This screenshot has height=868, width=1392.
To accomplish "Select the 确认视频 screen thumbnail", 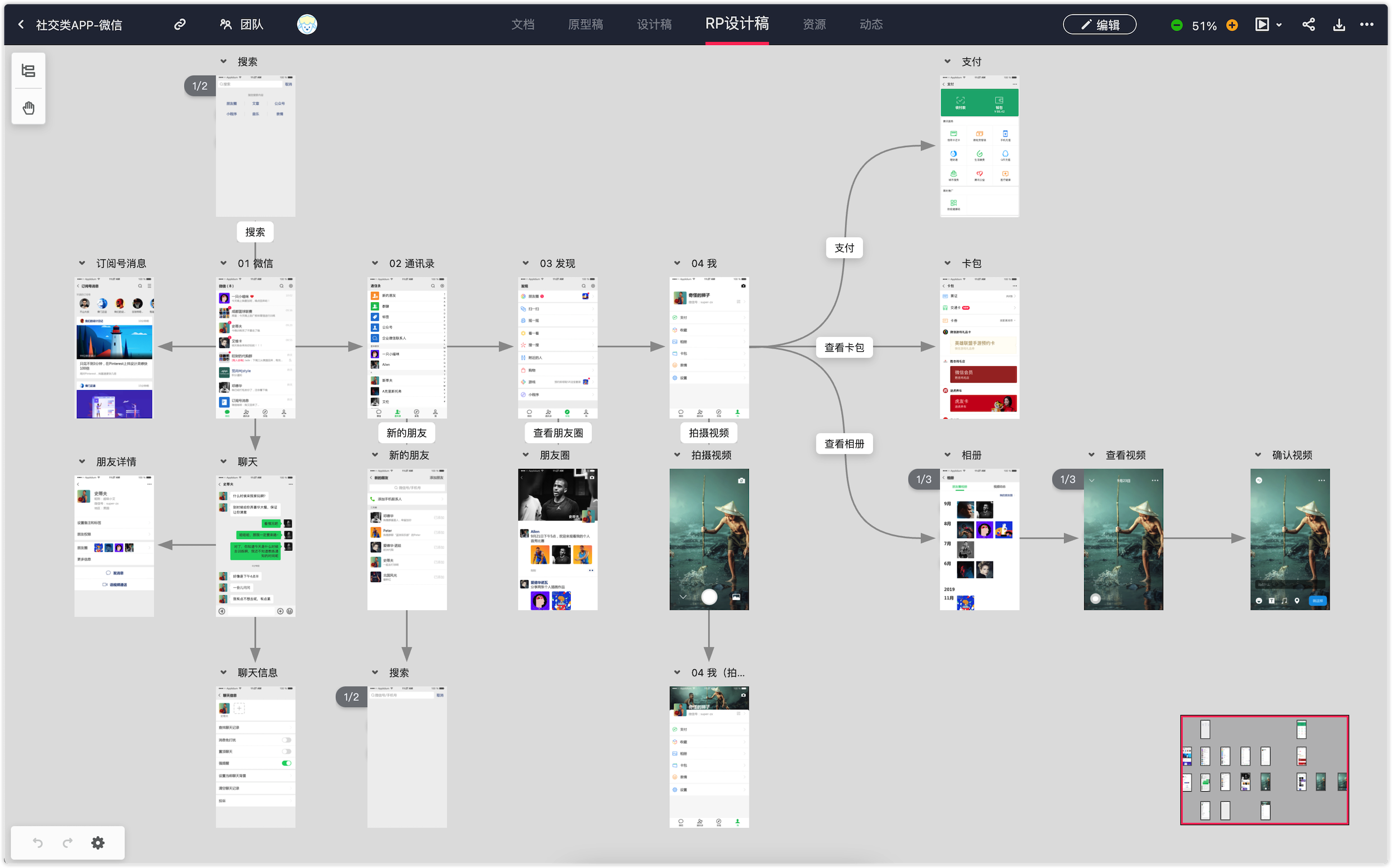I will 1290,539.
